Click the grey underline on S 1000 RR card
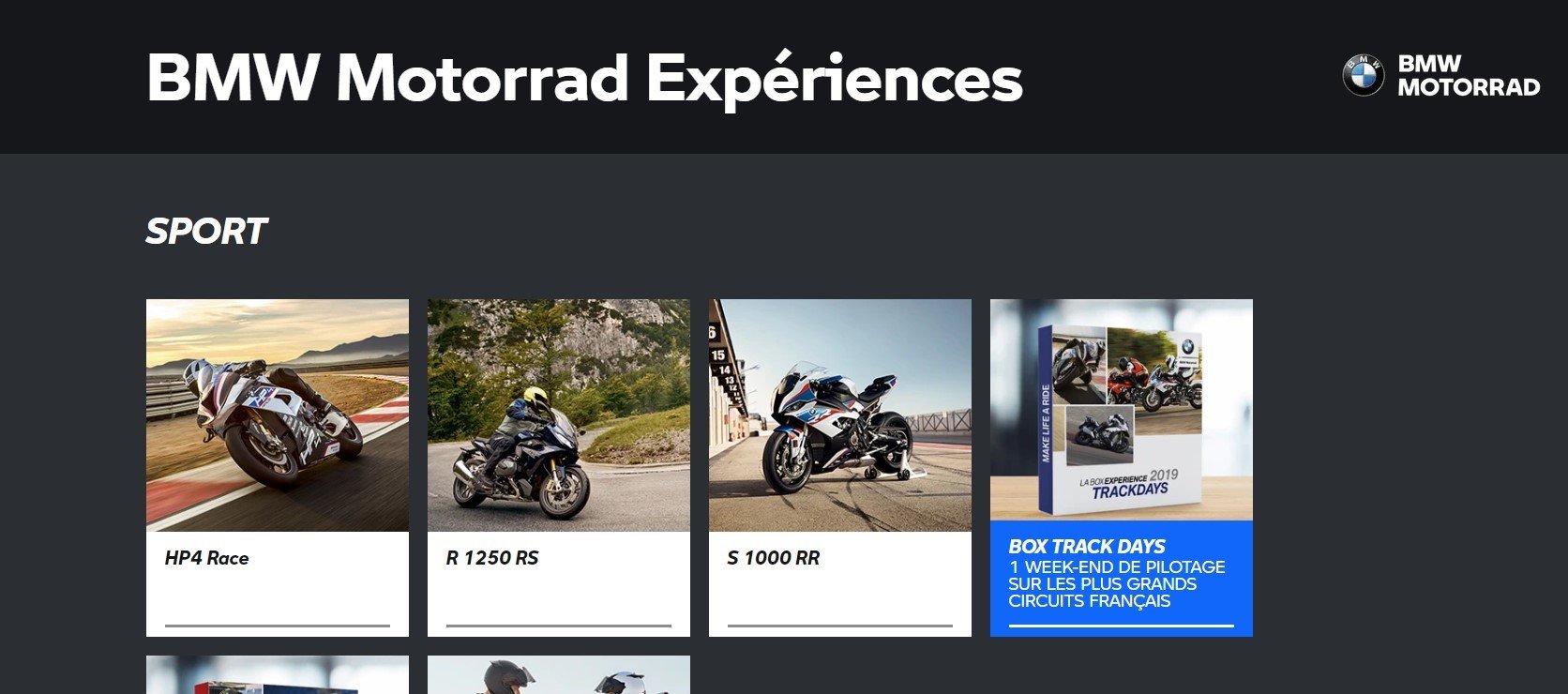Viewport: 1568px width, 694px height. (x=840, y=626)
